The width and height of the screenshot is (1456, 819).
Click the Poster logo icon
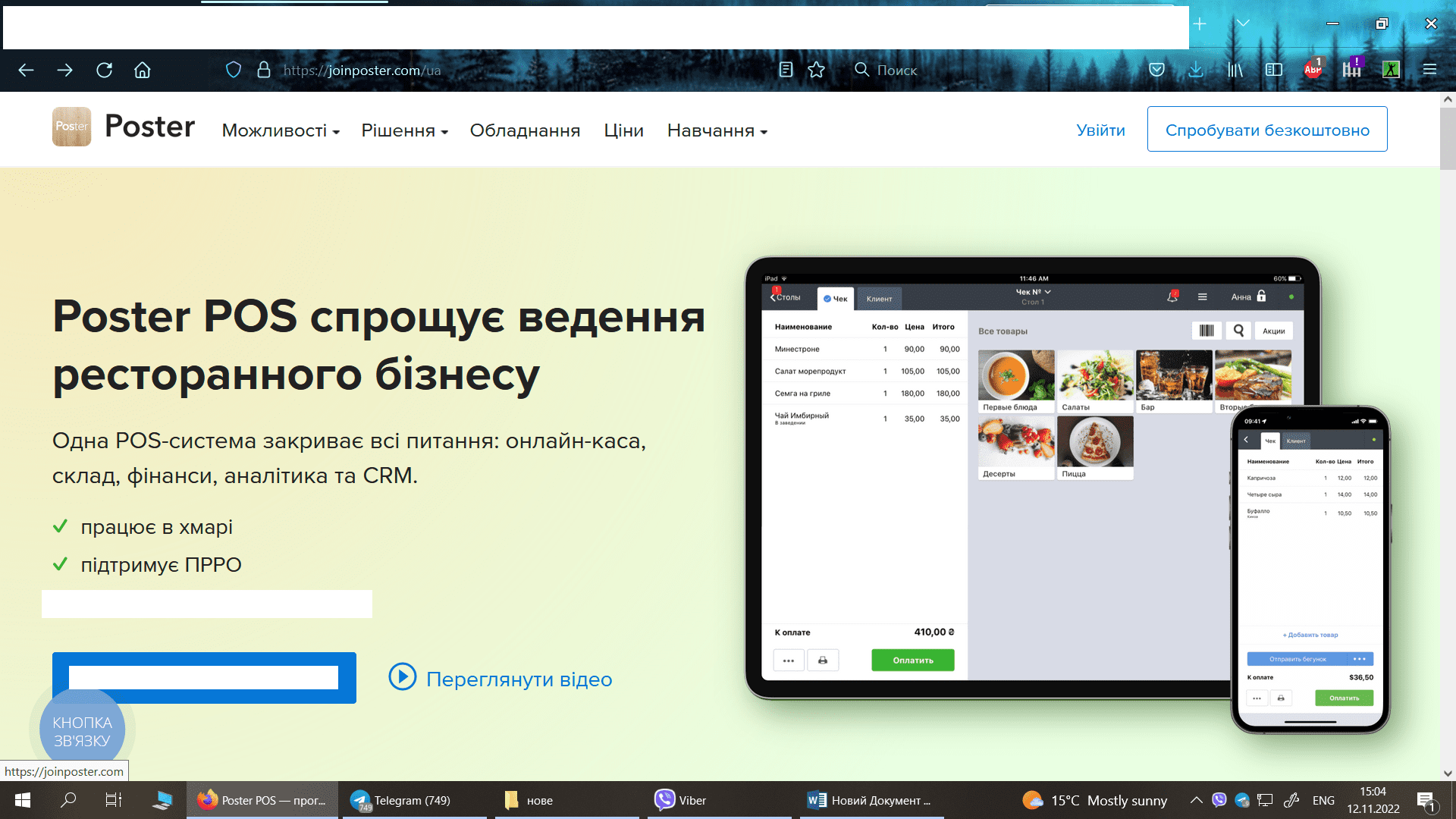tap(71, 127)
